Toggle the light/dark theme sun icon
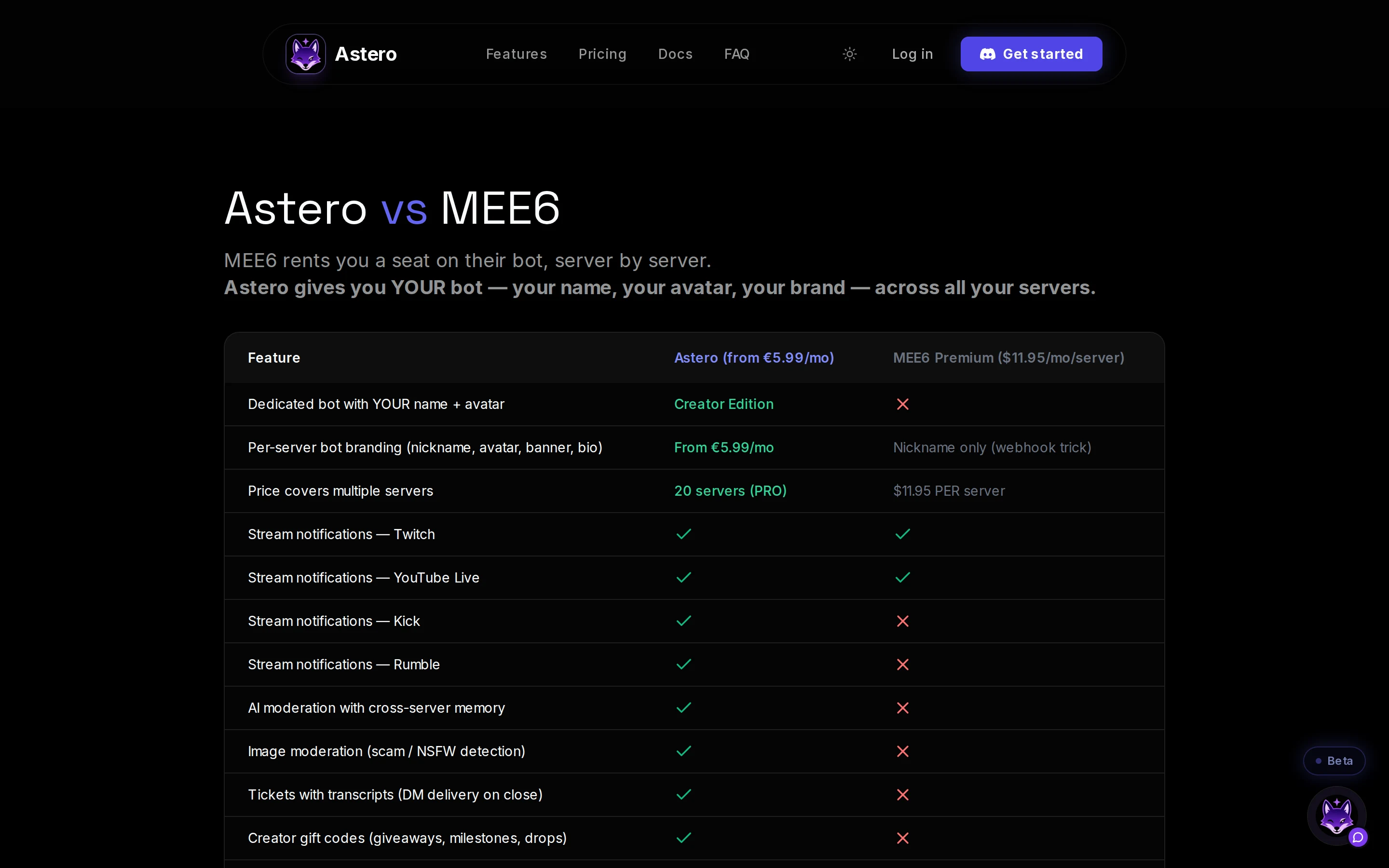Screen dimensions: 1389x868 click(x=849, y=54)
